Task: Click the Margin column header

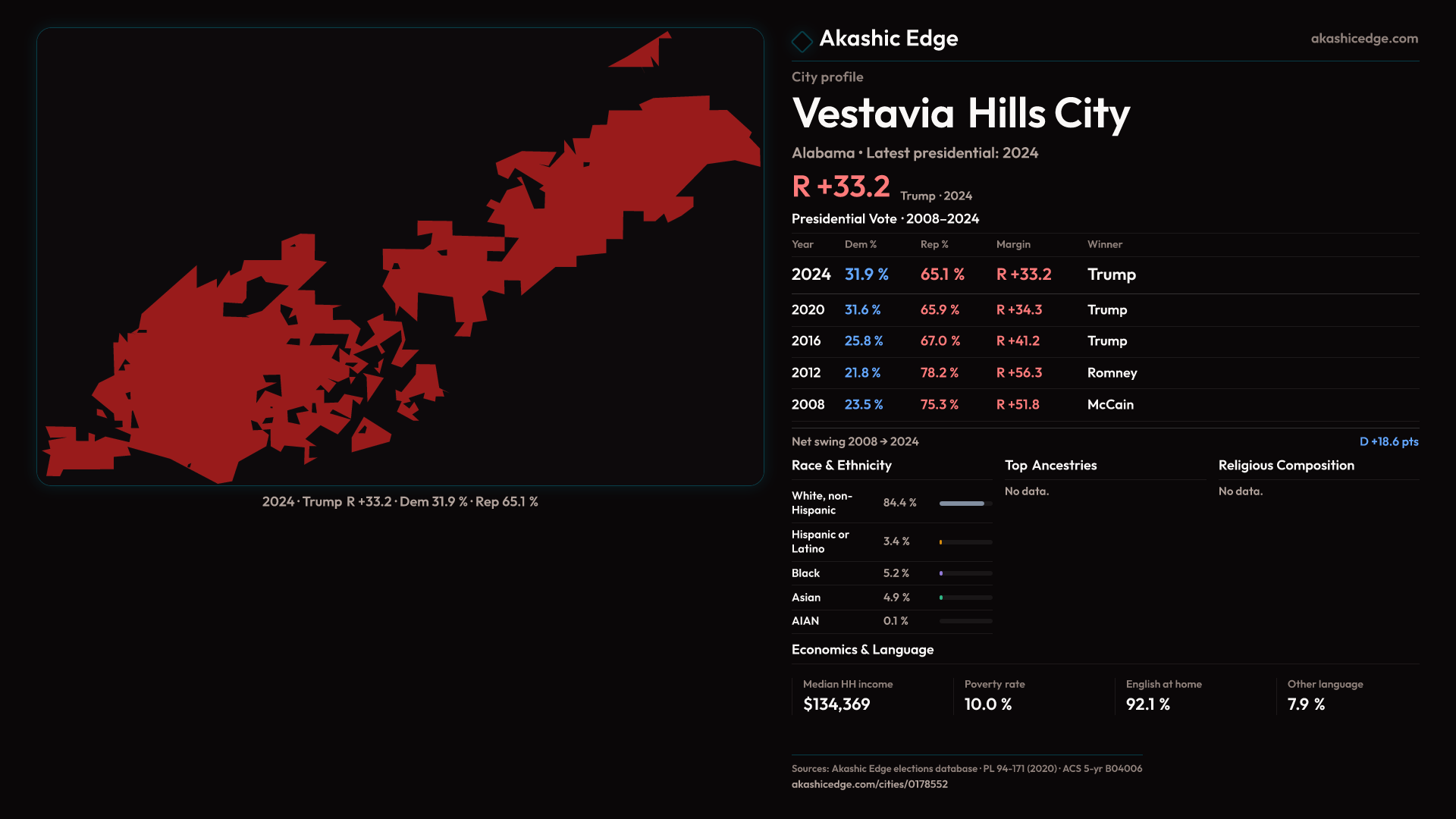Action: pyautogui.click(x=1013, y=244)
